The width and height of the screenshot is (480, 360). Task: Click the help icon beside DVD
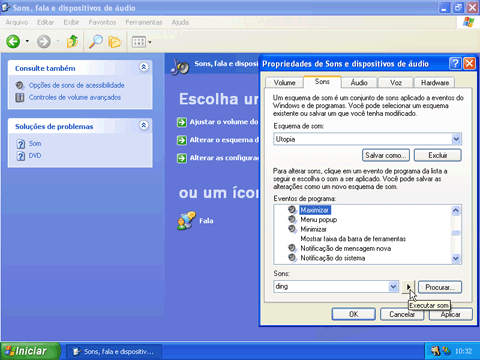[x=21, y=156]
